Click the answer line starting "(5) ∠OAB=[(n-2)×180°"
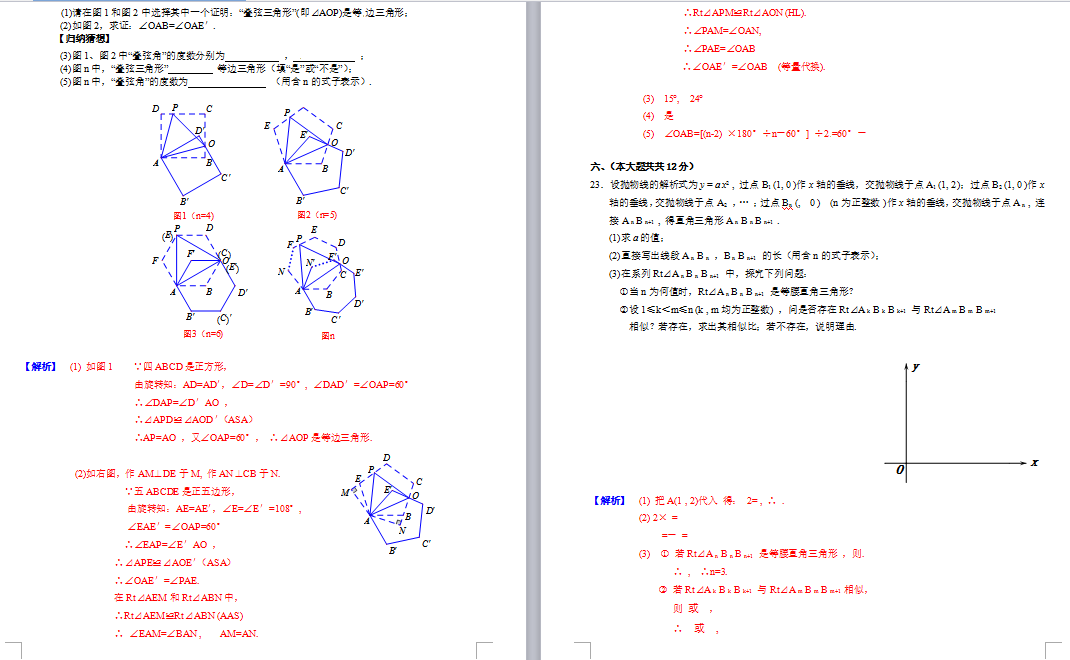This screenshot has width=1070, height=660. point(754,134)
